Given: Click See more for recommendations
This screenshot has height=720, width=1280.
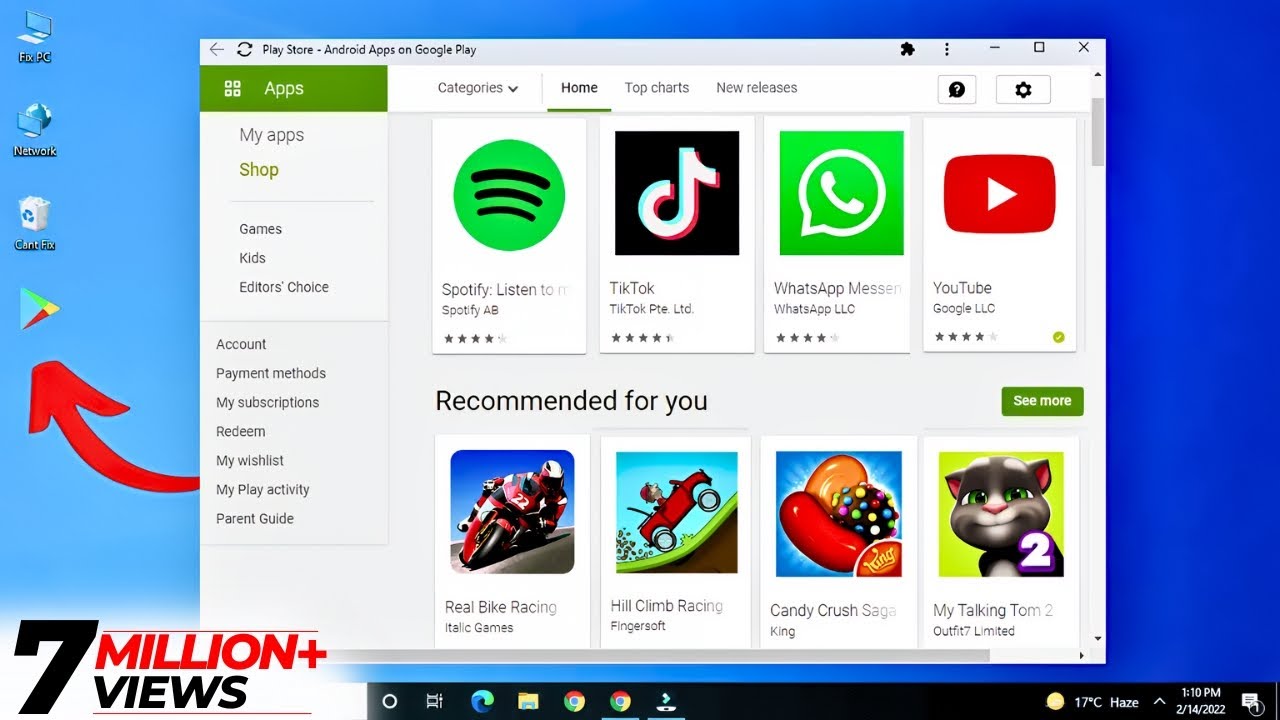Looking at the screenshot, I should tap(1042, 401).
